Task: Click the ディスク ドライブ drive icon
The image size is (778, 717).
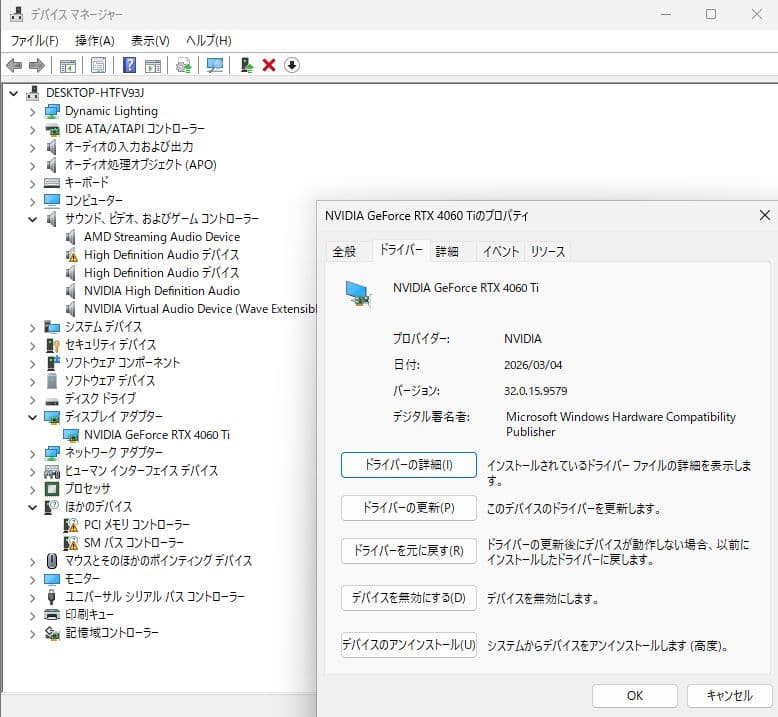Action: tap(52, 401)
